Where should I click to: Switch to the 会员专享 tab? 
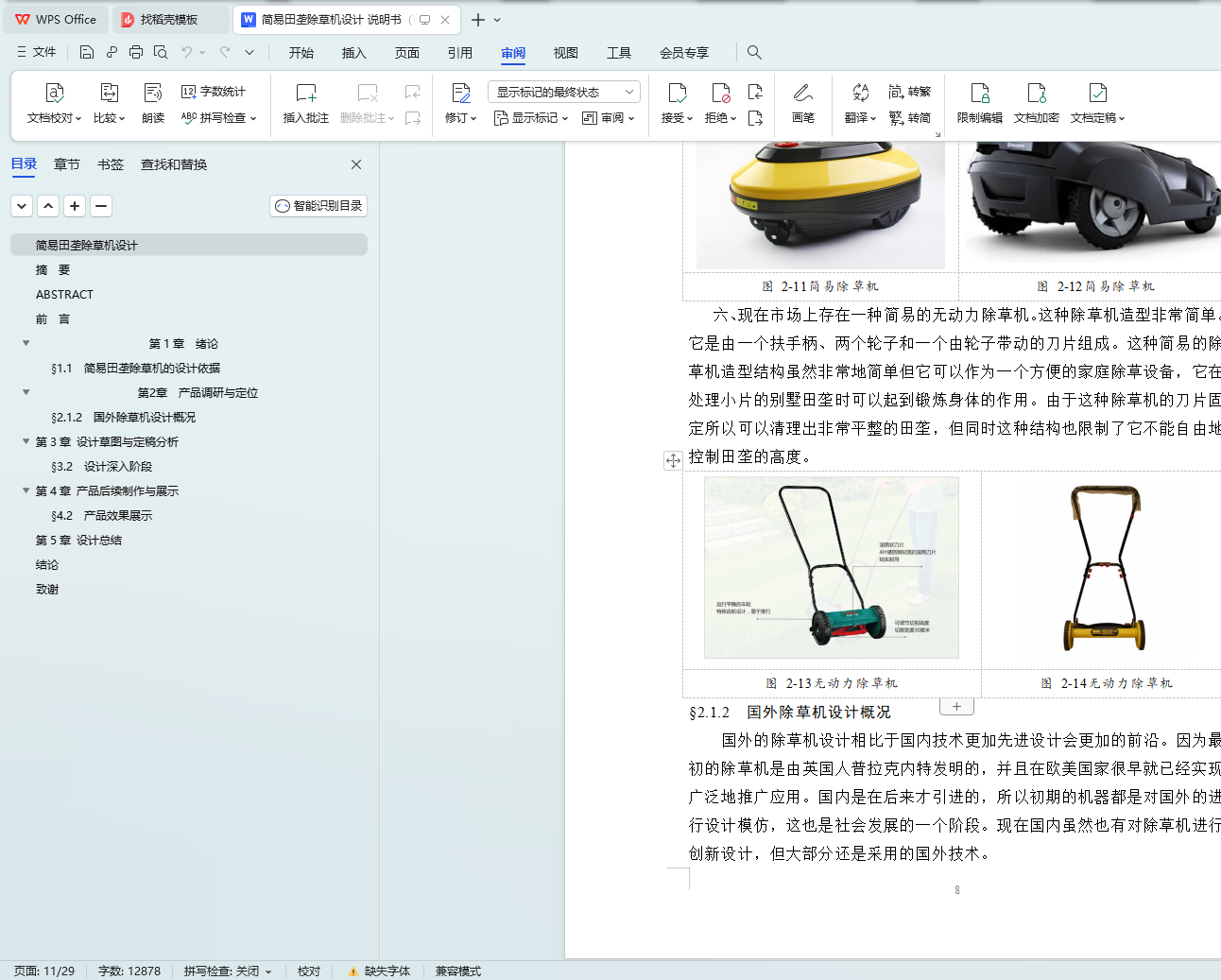[x=684, y=53]
